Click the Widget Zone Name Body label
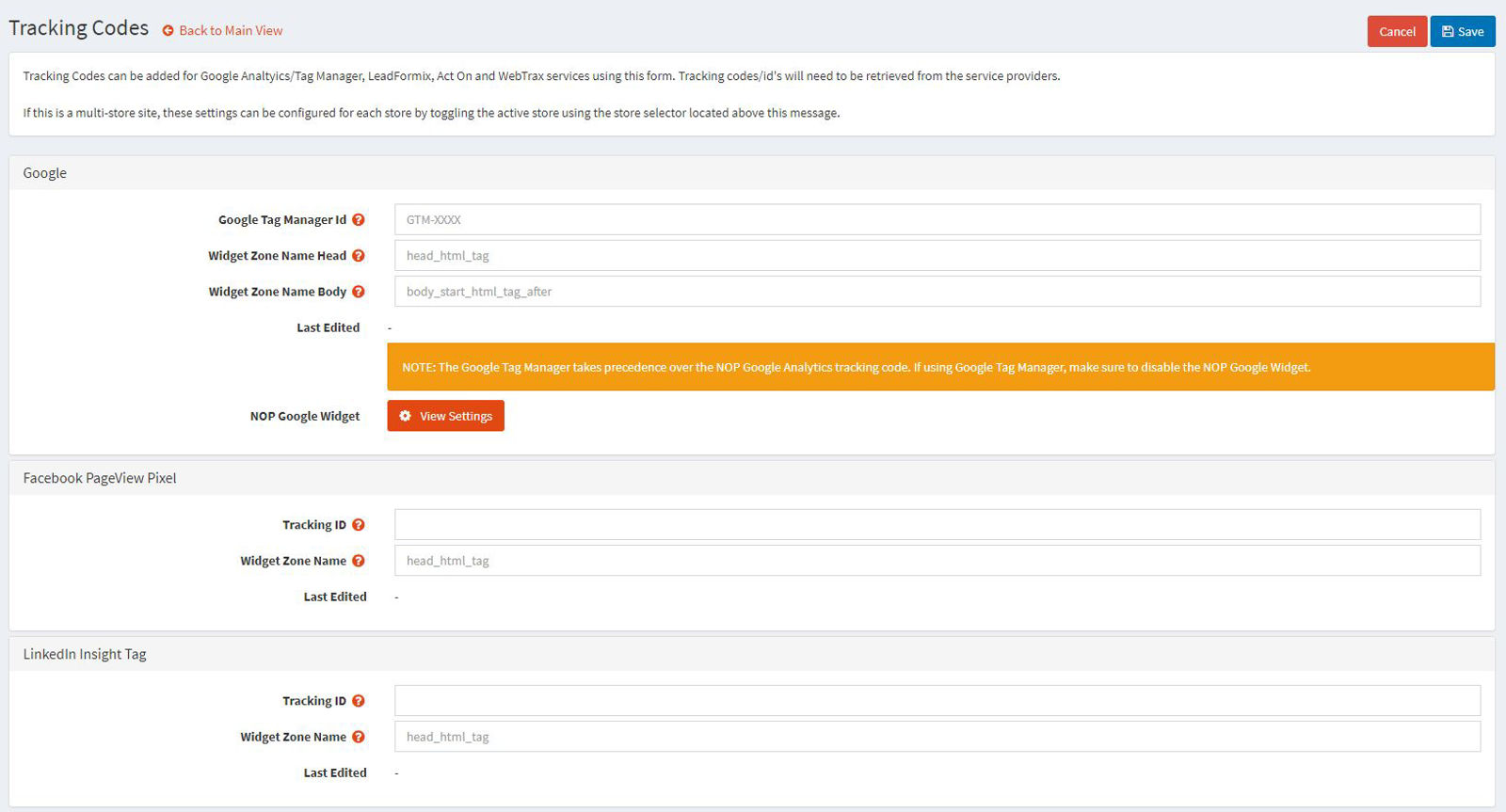 [278, 292]
